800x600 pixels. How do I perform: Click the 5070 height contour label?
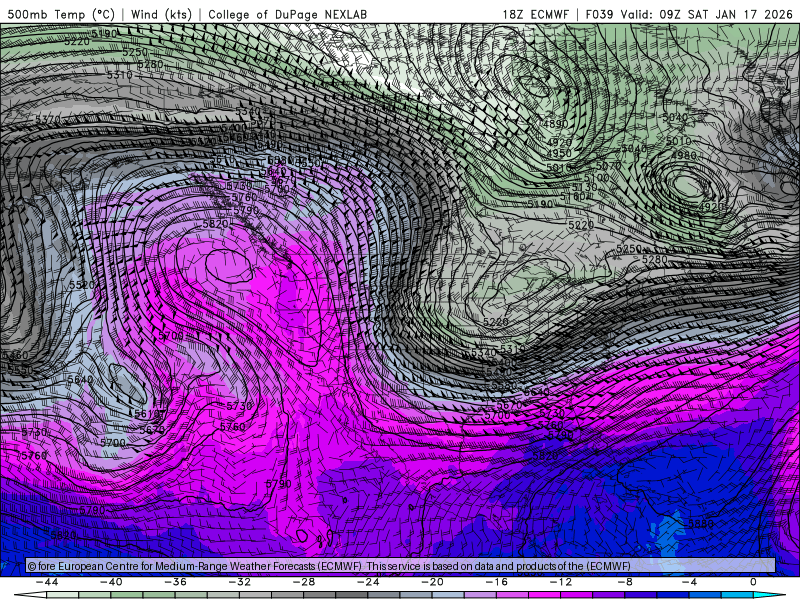(609, 166)
